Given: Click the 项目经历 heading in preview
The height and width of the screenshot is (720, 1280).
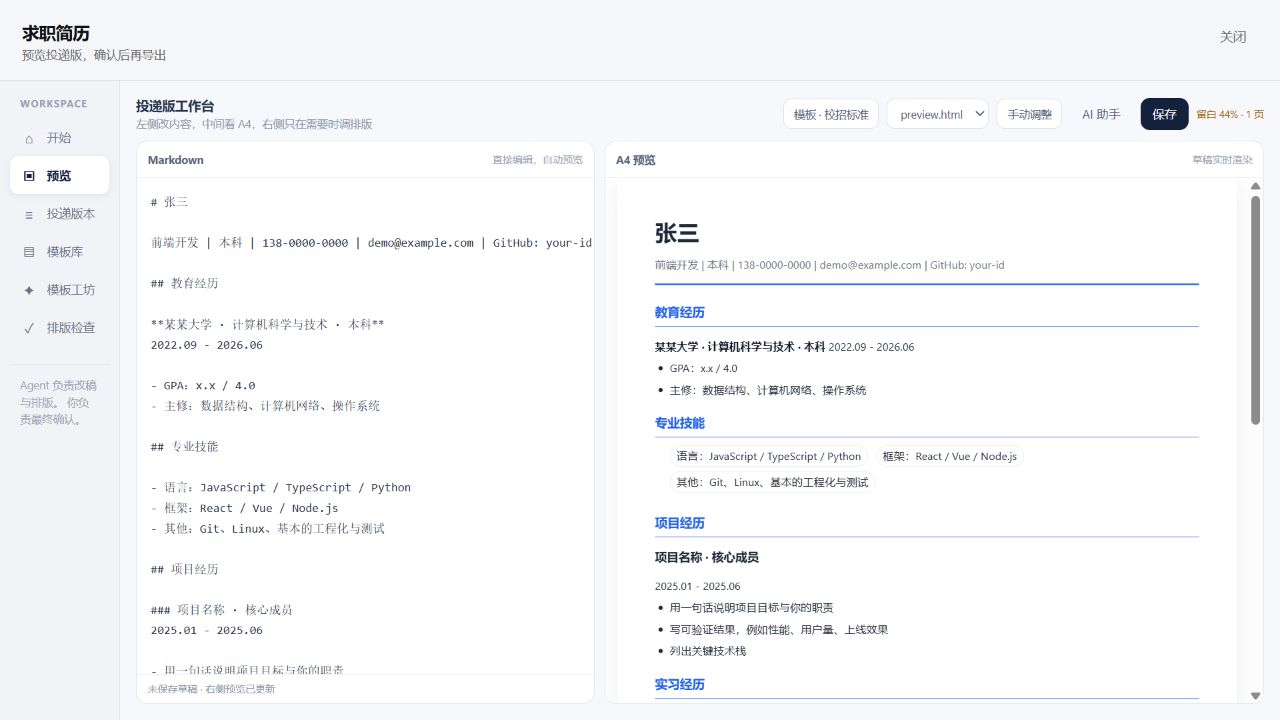Looking at the screenshot, I should [x=680, y=523].
